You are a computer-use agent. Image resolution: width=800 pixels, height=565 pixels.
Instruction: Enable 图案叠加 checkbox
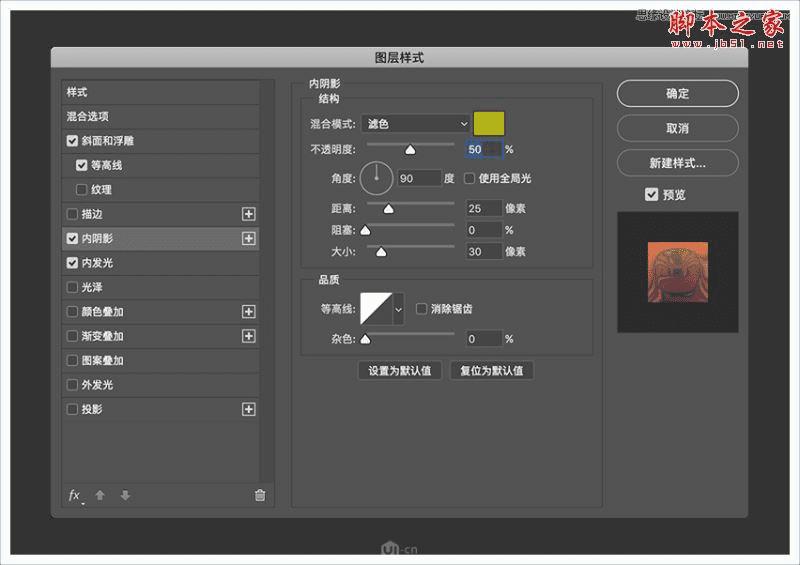pos(72,360)
